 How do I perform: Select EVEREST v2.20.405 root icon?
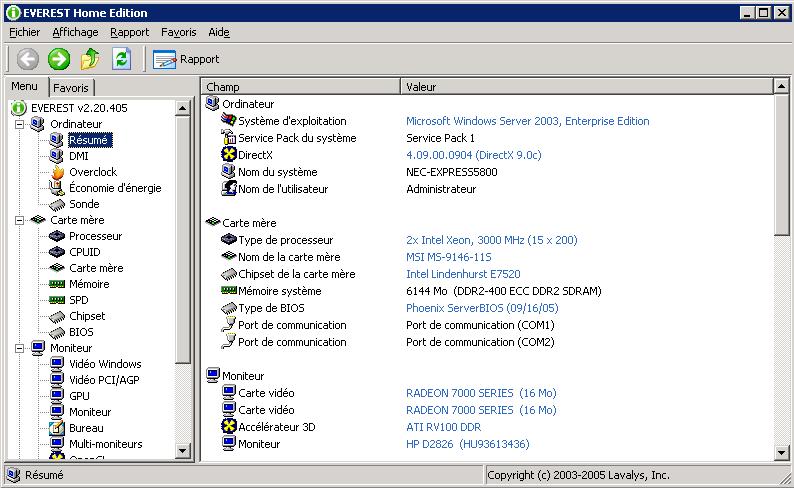(18, 108)
